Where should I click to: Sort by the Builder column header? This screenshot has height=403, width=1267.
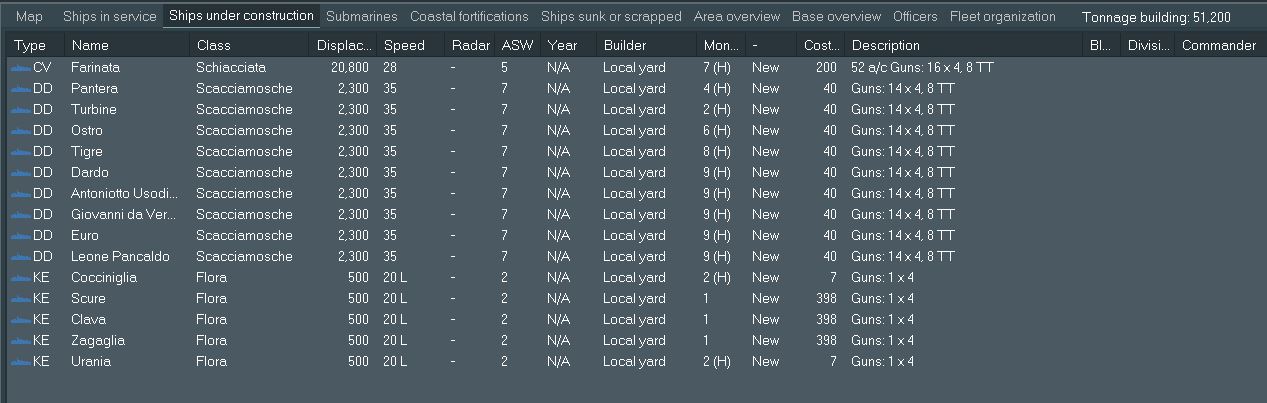pos(647,45)
